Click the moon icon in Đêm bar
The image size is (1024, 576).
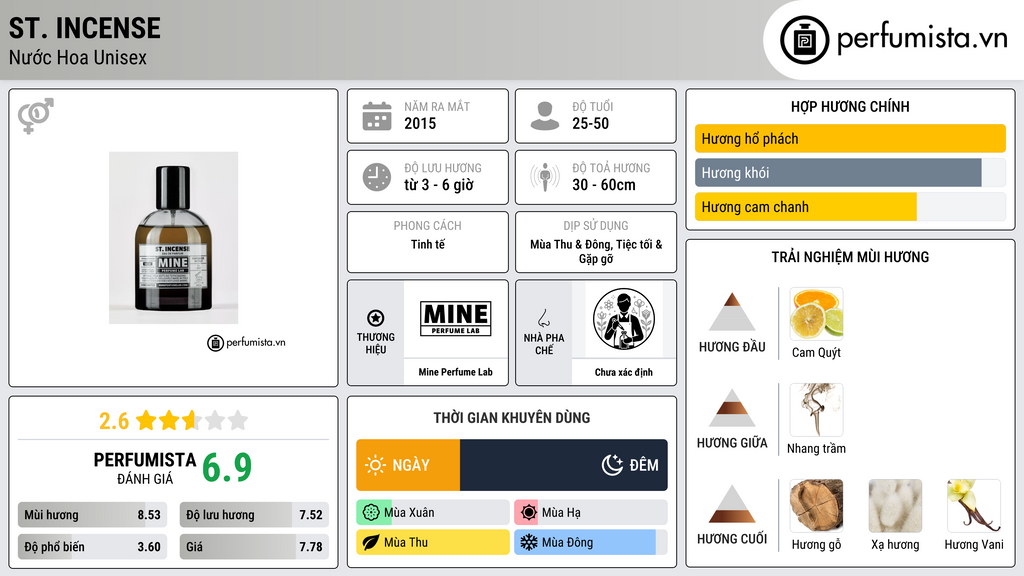tap(612, 465)
